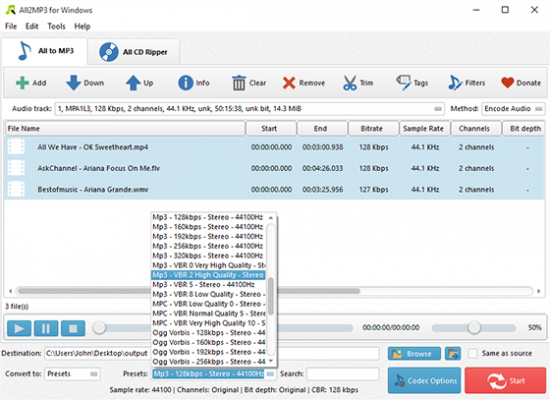Open Trim scissors tool
Screen dimensions: 550x400
(x=350, y=83)
